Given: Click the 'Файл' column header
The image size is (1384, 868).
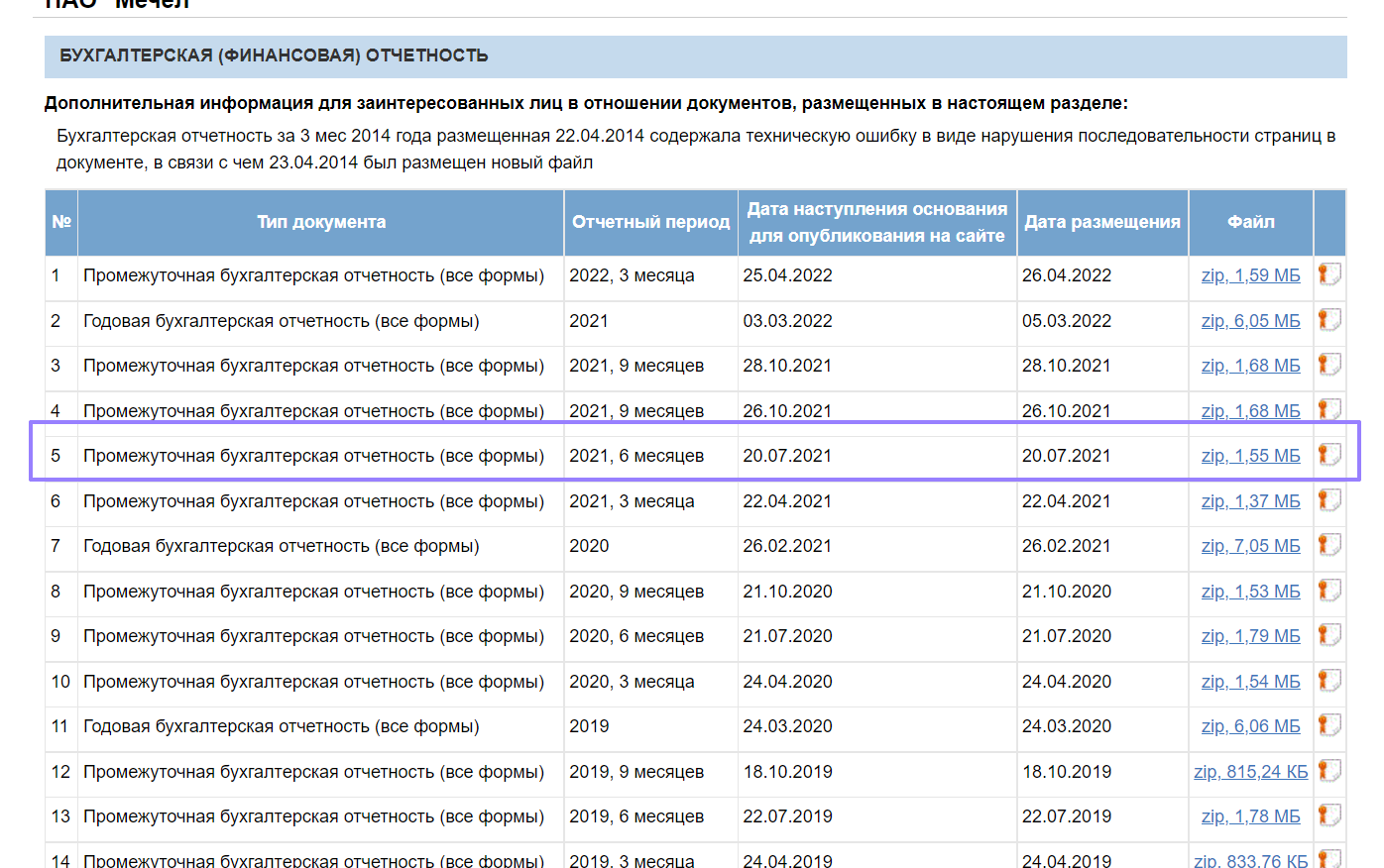Looking at the screenshot, I should tap(1251, 222).
